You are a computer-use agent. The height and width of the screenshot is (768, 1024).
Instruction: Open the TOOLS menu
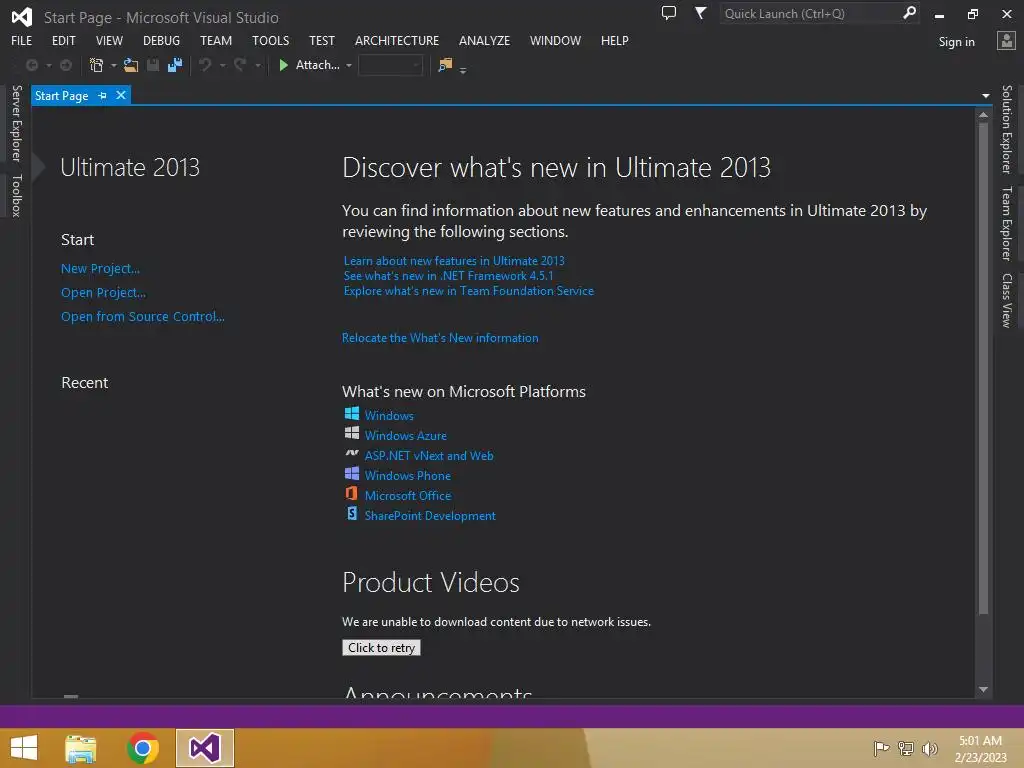coord(270,40)
